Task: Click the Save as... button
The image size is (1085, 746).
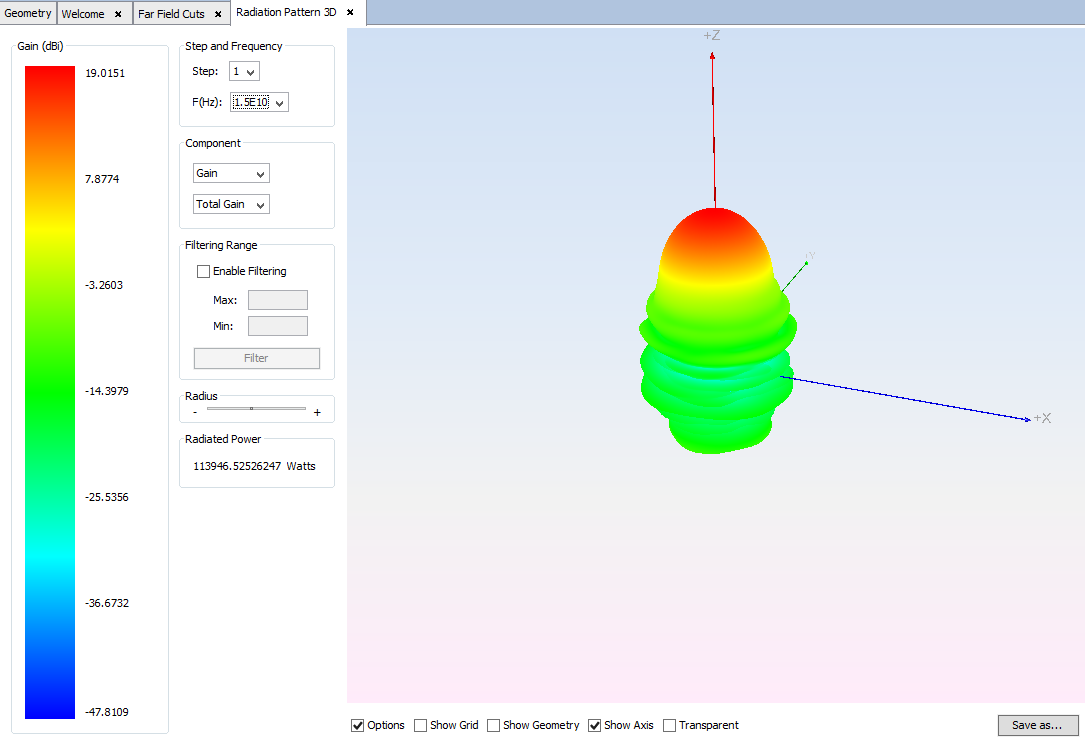Action: click(x=1037, y=725)
